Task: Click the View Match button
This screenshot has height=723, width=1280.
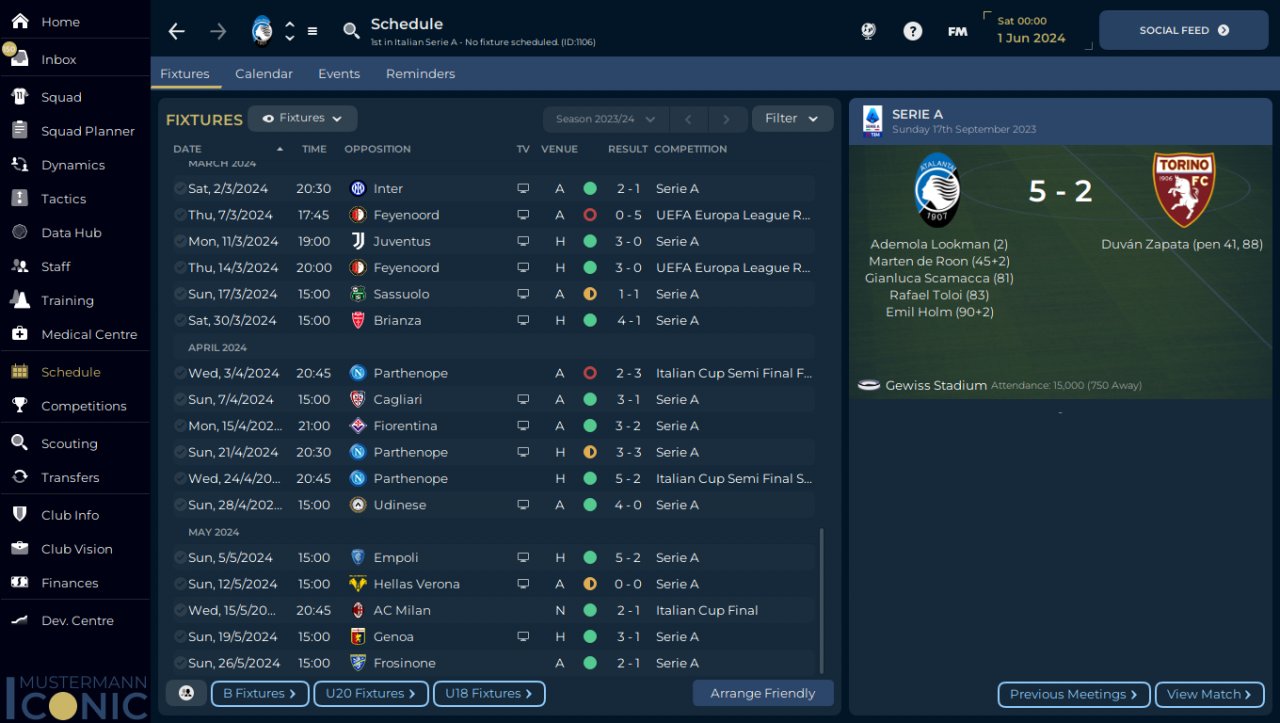Action: (x=1209, y=694)
